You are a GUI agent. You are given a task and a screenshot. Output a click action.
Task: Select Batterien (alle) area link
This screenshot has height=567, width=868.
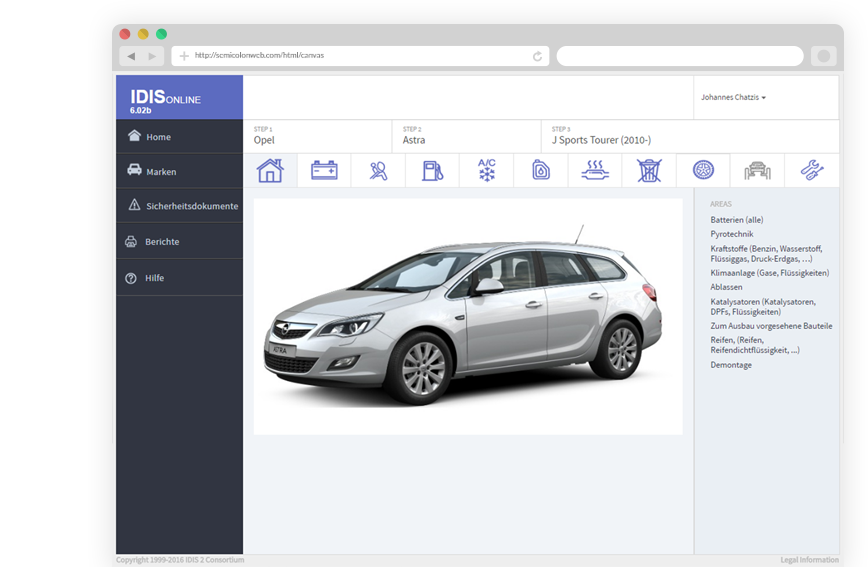click(x=737, y=220)
